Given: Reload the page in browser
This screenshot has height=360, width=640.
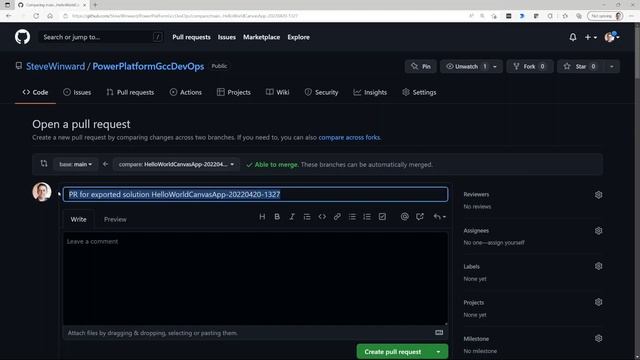Looking at the screenshot, I should 36,16.
